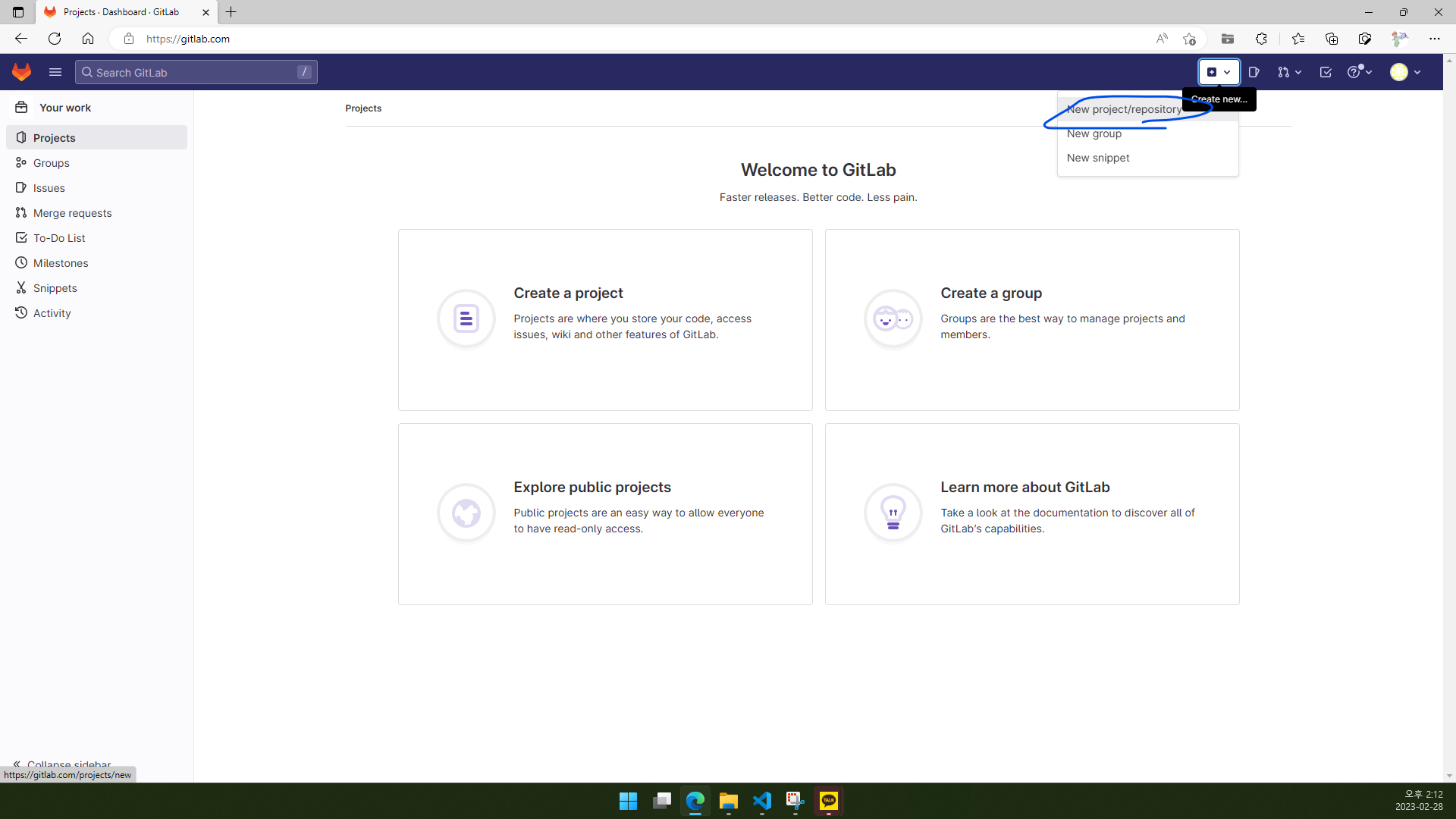Open KakaoTalk from taskbar

829,801
